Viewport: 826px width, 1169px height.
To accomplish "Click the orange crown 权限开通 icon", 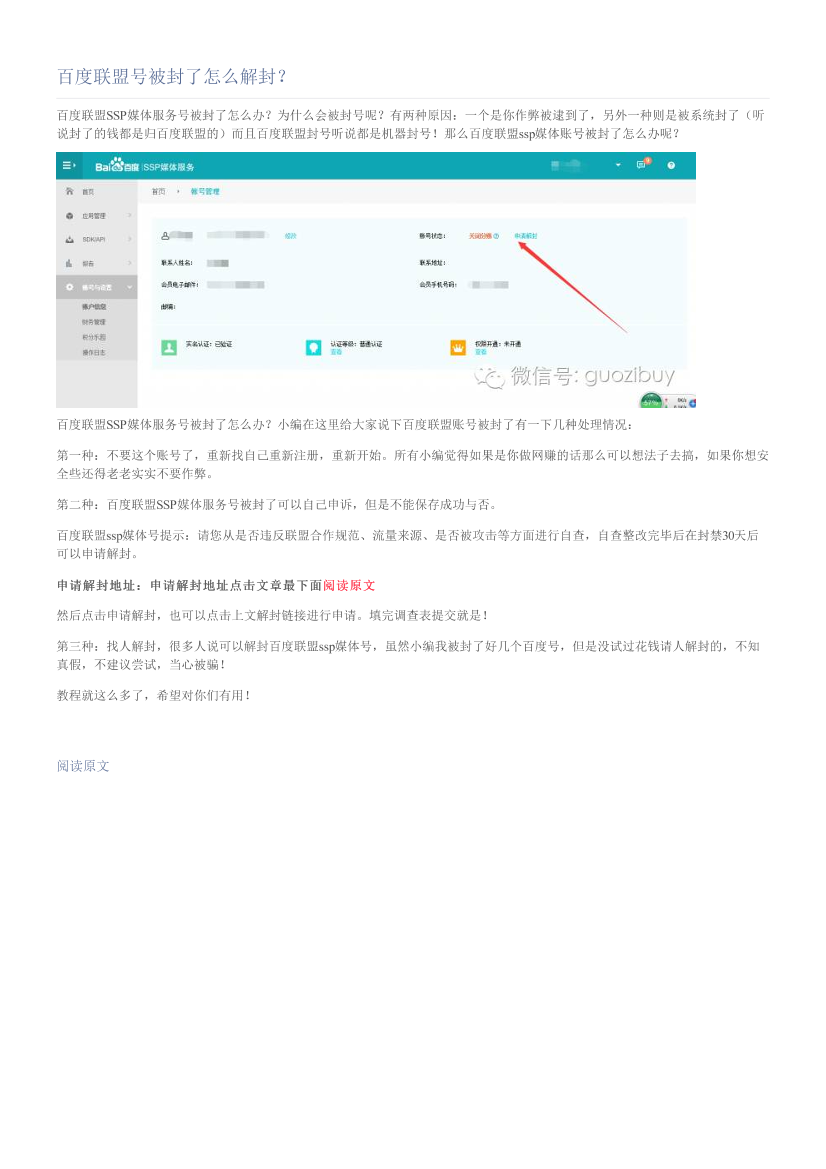I will (x=458, y=347).
